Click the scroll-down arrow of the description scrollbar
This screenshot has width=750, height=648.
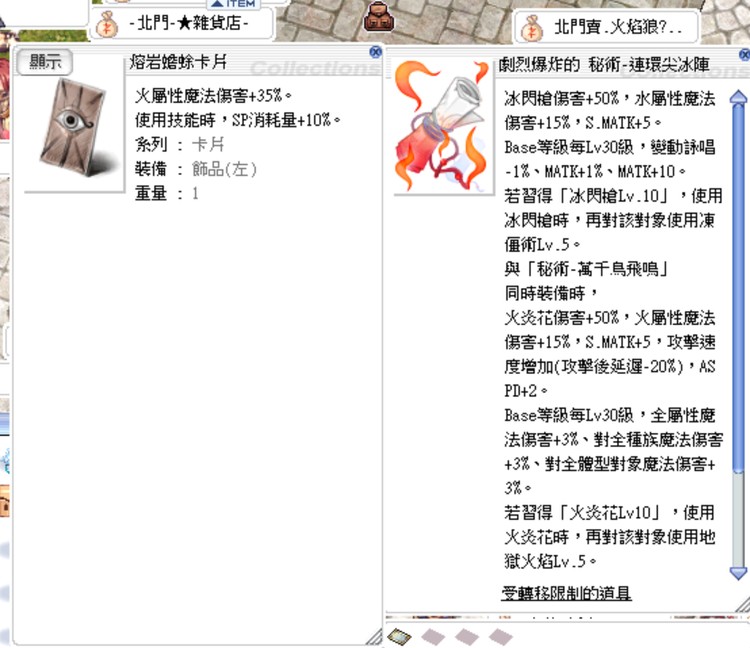point(739,572)
